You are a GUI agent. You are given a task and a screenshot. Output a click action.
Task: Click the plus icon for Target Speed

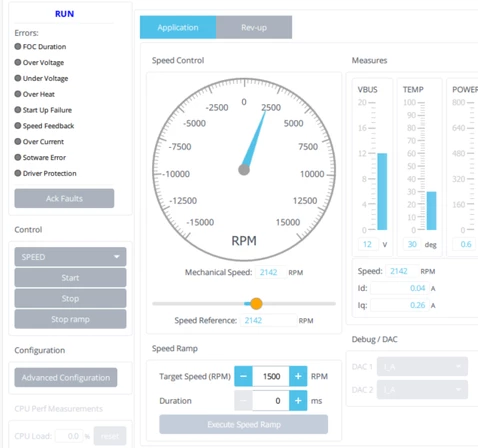click(x=298, y=376)
